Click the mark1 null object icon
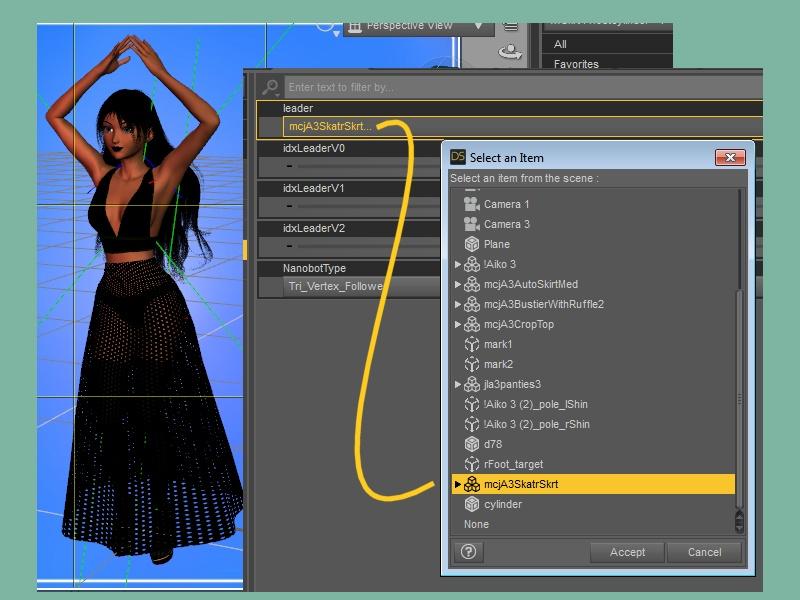Image resolution: width=800 pixels, height=600 pixels. point(471,344)
